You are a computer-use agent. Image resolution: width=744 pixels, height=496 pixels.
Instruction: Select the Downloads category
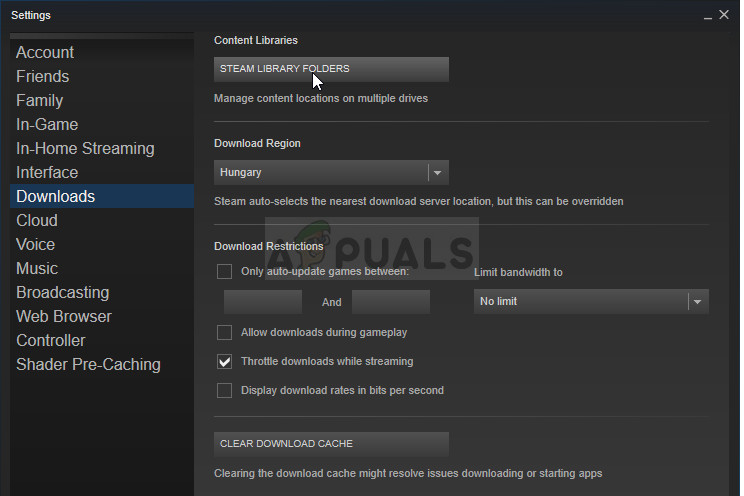tap(102, 196)
